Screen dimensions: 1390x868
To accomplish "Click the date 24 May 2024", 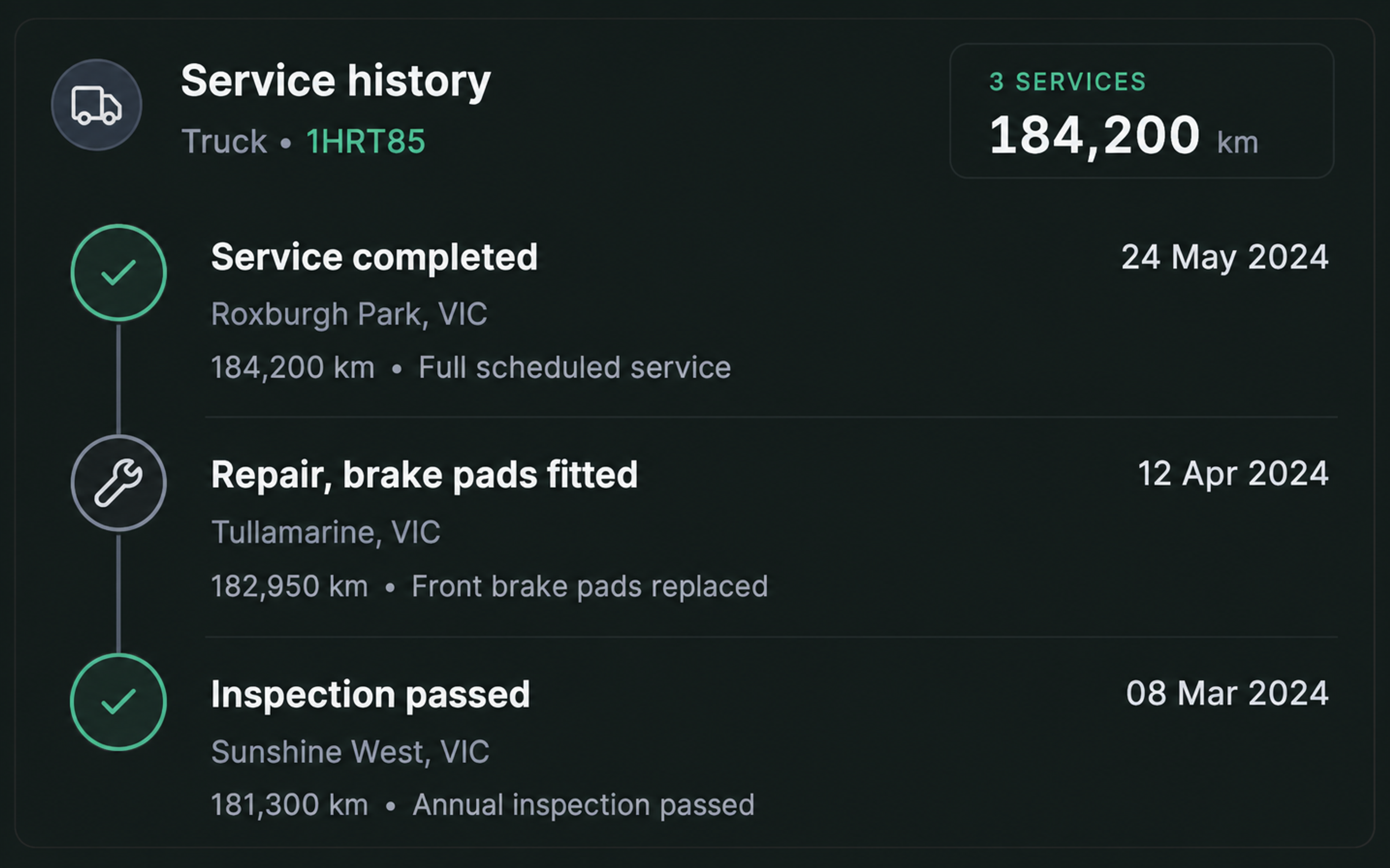I will pos(1225,257).
